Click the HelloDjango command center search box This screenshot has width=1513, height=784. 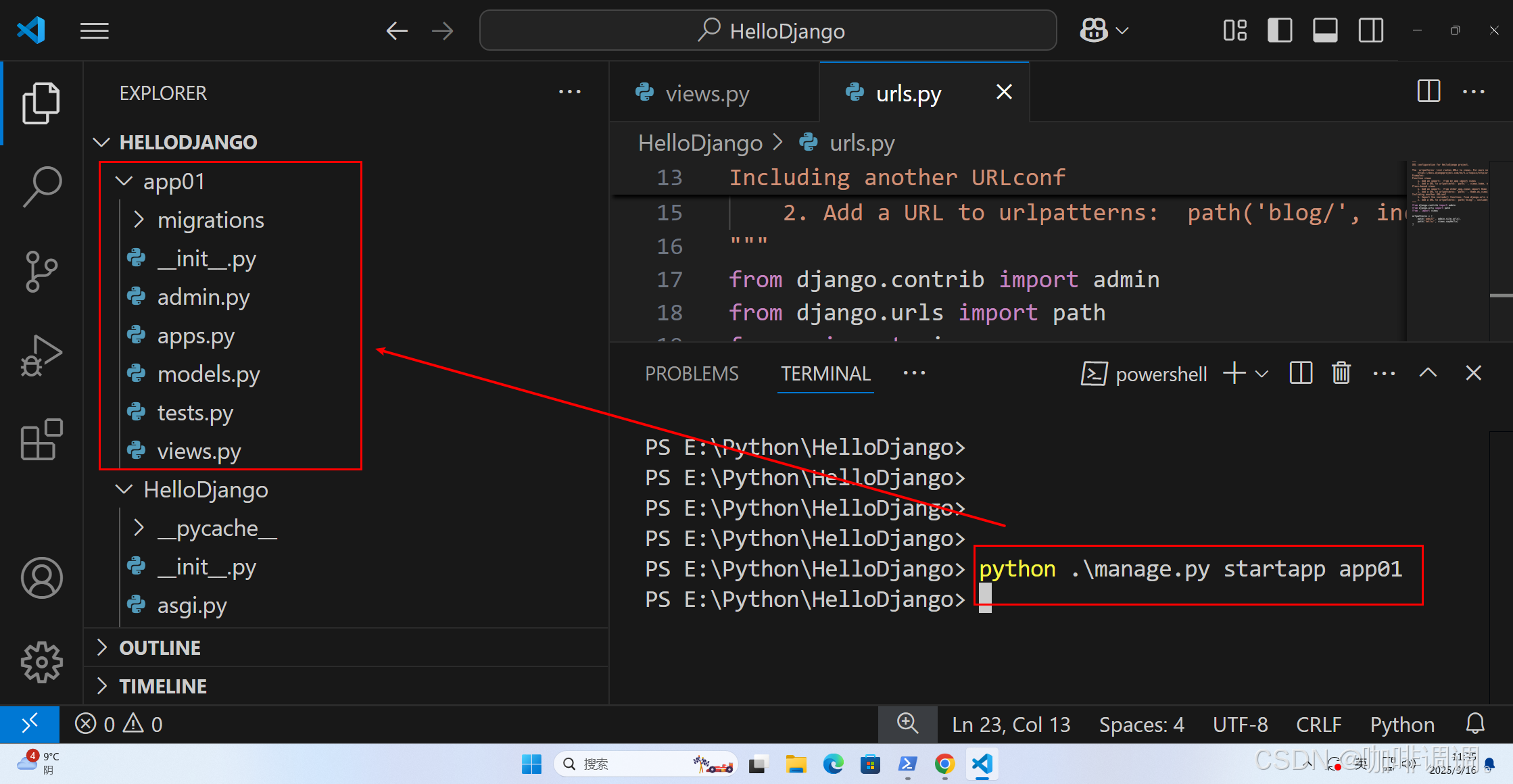tap(768, 30)
